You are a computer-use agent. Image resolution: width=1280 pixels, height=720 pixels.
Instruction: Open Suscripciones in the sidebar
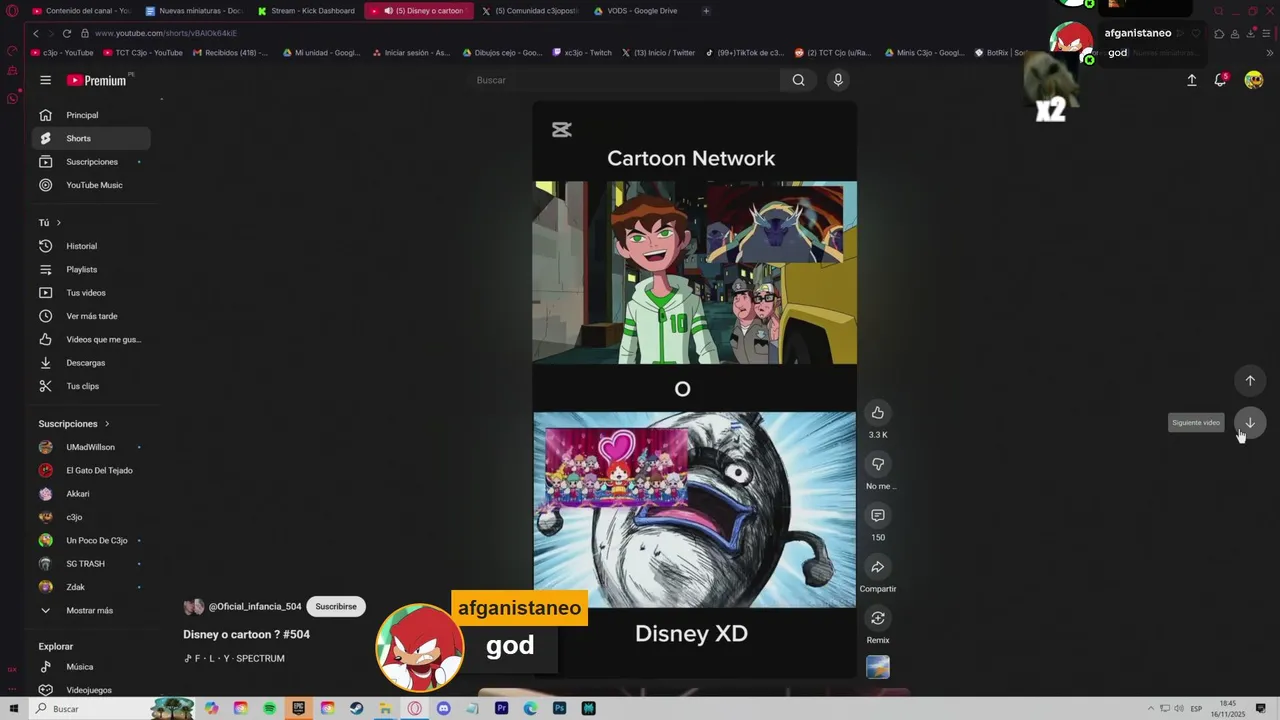(91, 162)
